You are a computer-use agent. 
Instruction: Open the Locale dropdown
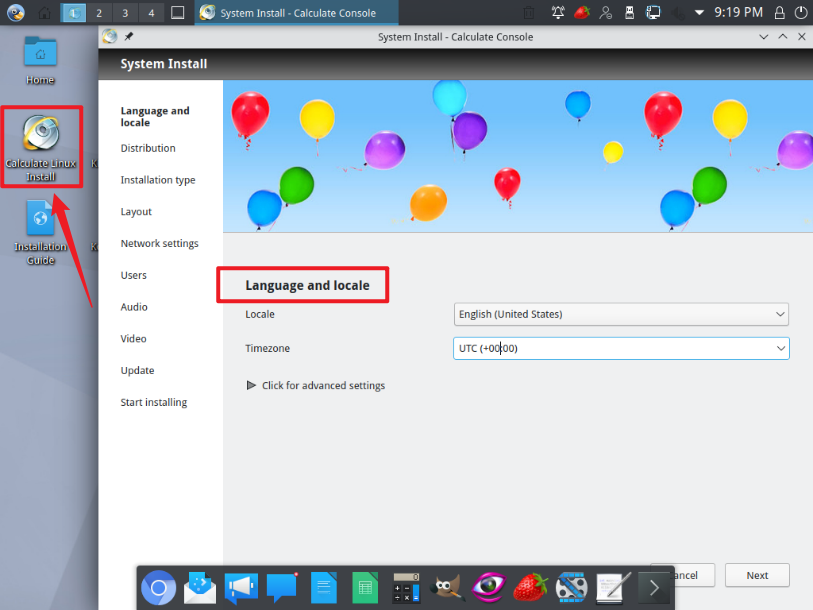pyautogui.click(x=621, y=314)
